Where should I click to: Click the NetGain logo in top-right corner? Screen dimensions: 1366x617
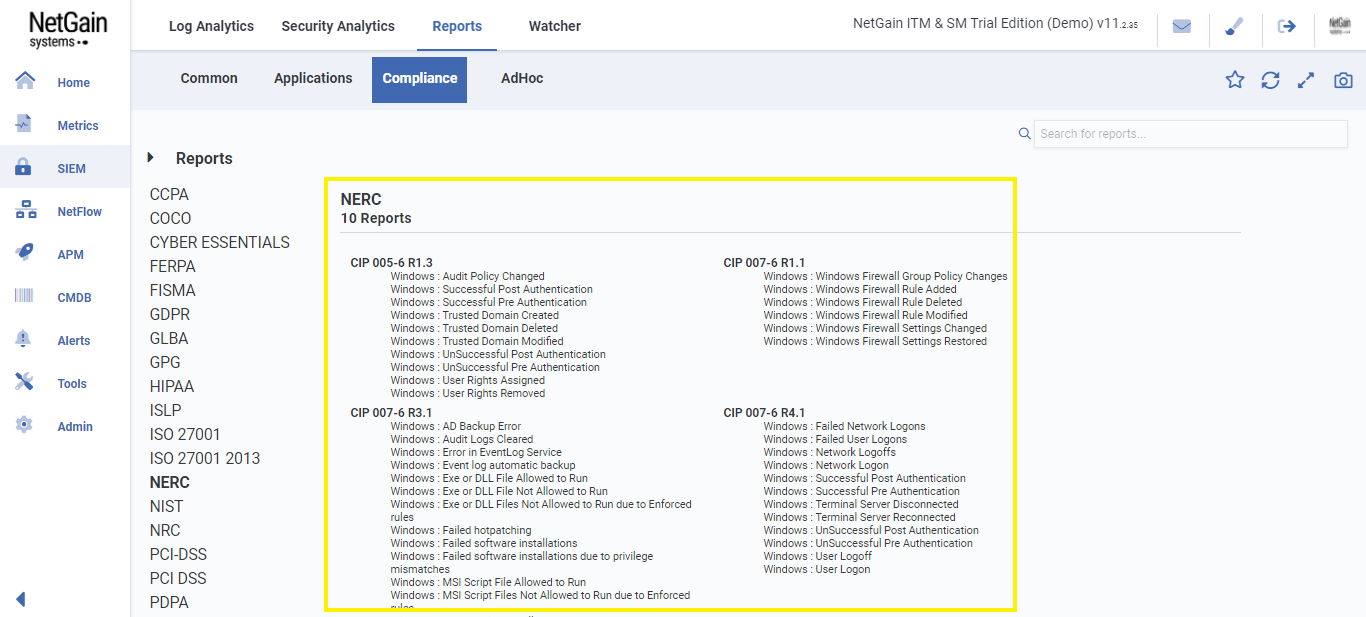(x=1339, y=26)
